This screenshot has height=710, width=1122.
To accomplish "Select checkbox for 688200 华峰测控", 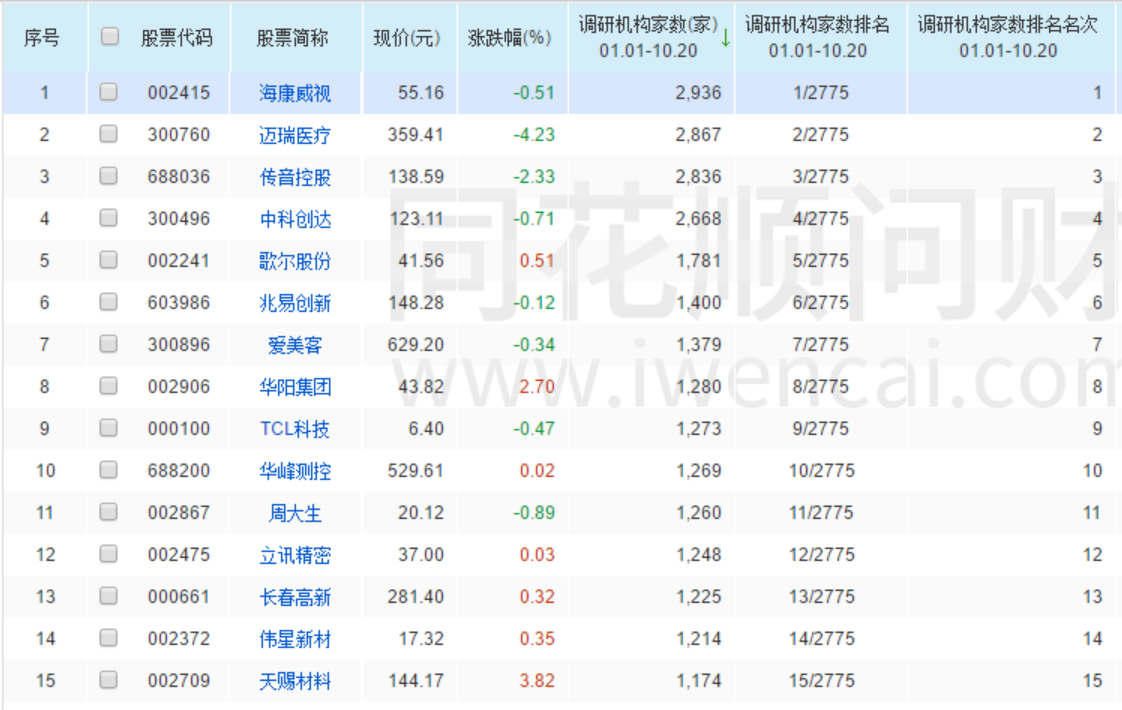I will click(x=109, y=470).
